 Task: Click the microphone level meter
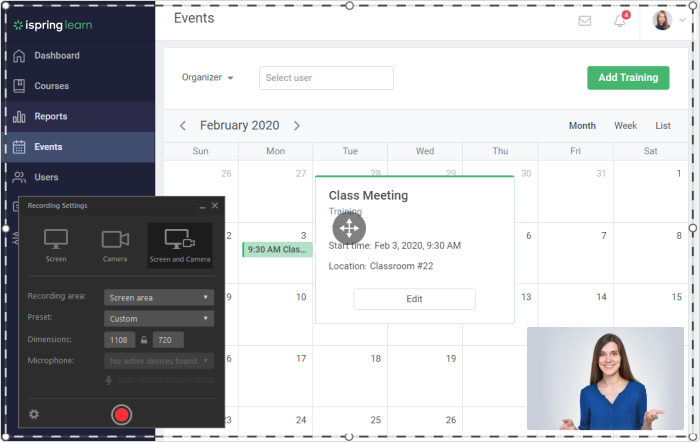click(166, 380)
